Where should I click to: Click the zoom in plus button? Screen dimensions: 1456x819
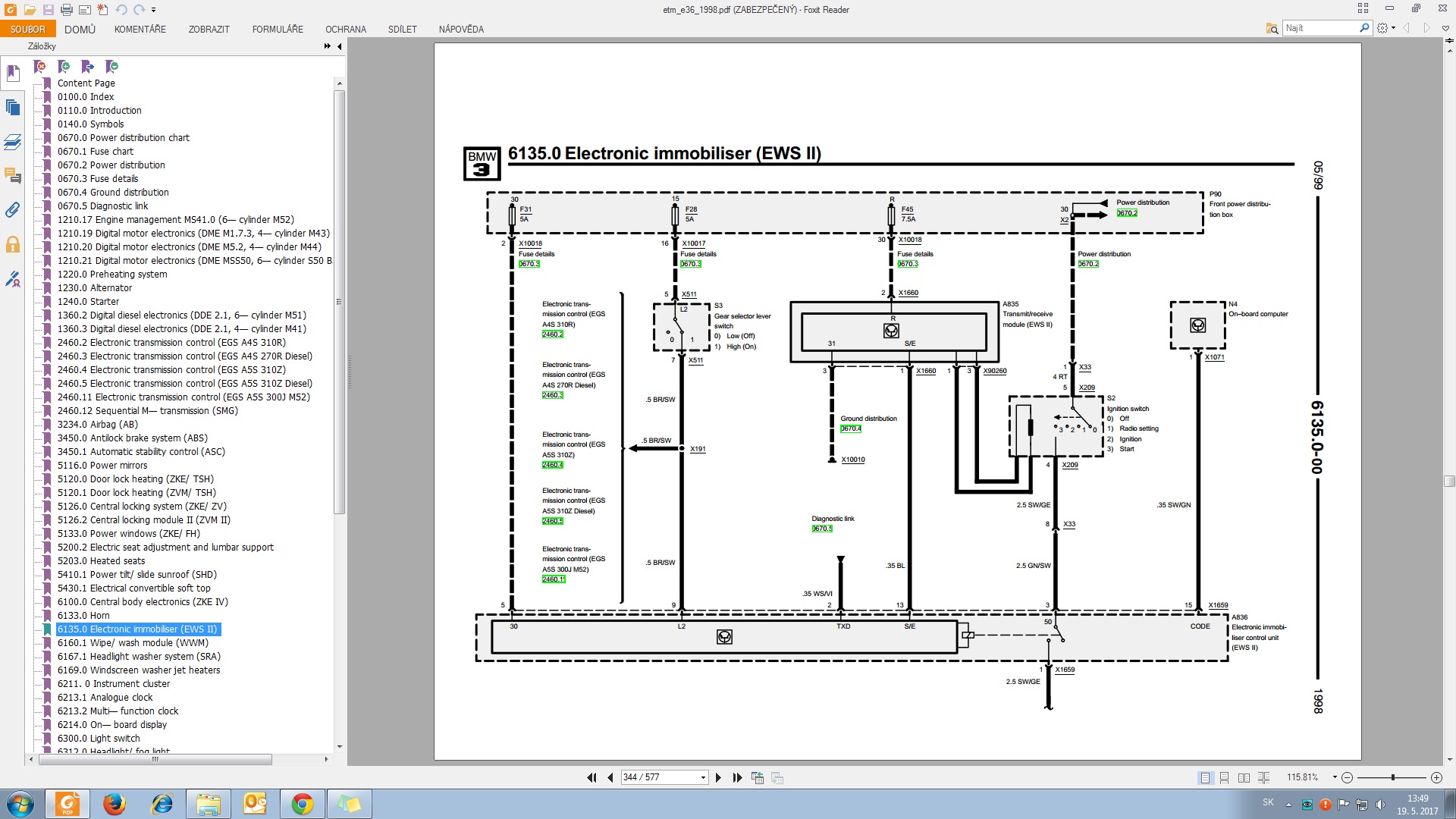point(1436,777)
